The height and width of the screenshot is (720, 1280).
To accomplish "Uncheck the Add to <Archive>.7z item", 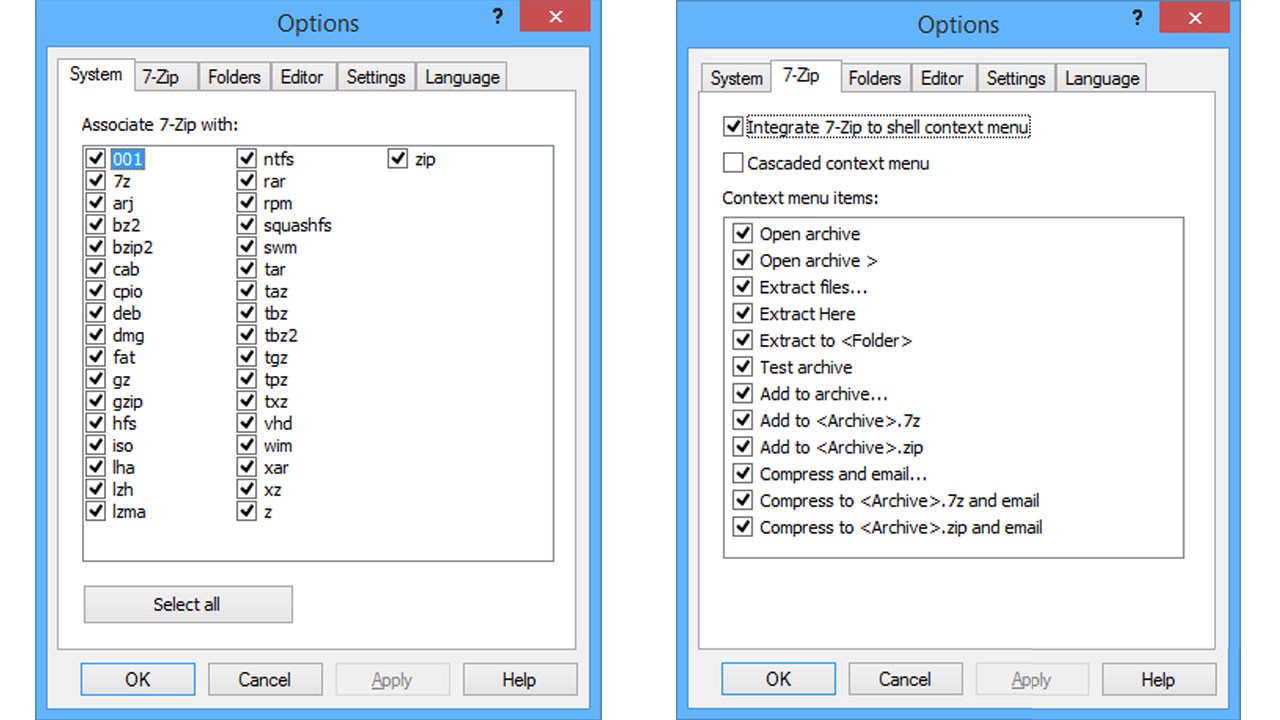I will [x=742, y=420].
